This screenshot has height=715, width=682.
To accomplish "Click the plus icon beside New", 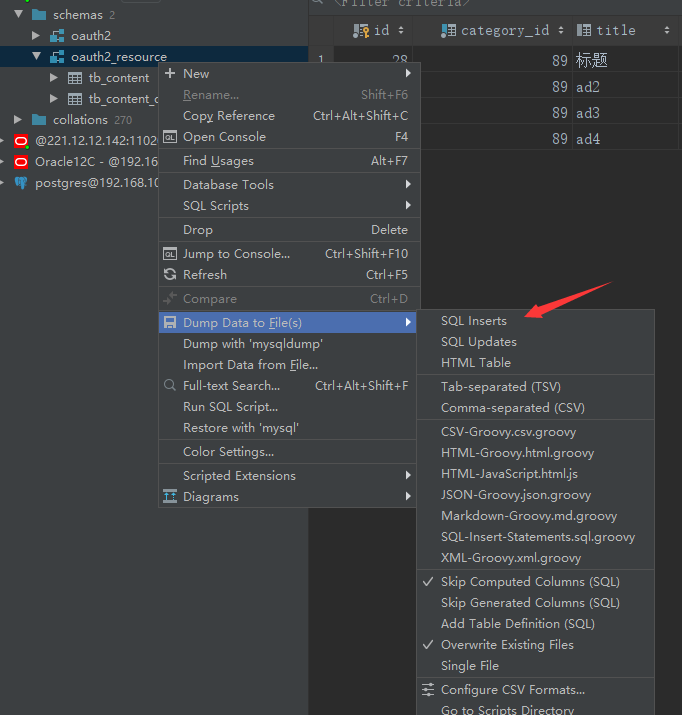I will pyautogui.click(x=170, y=73).
